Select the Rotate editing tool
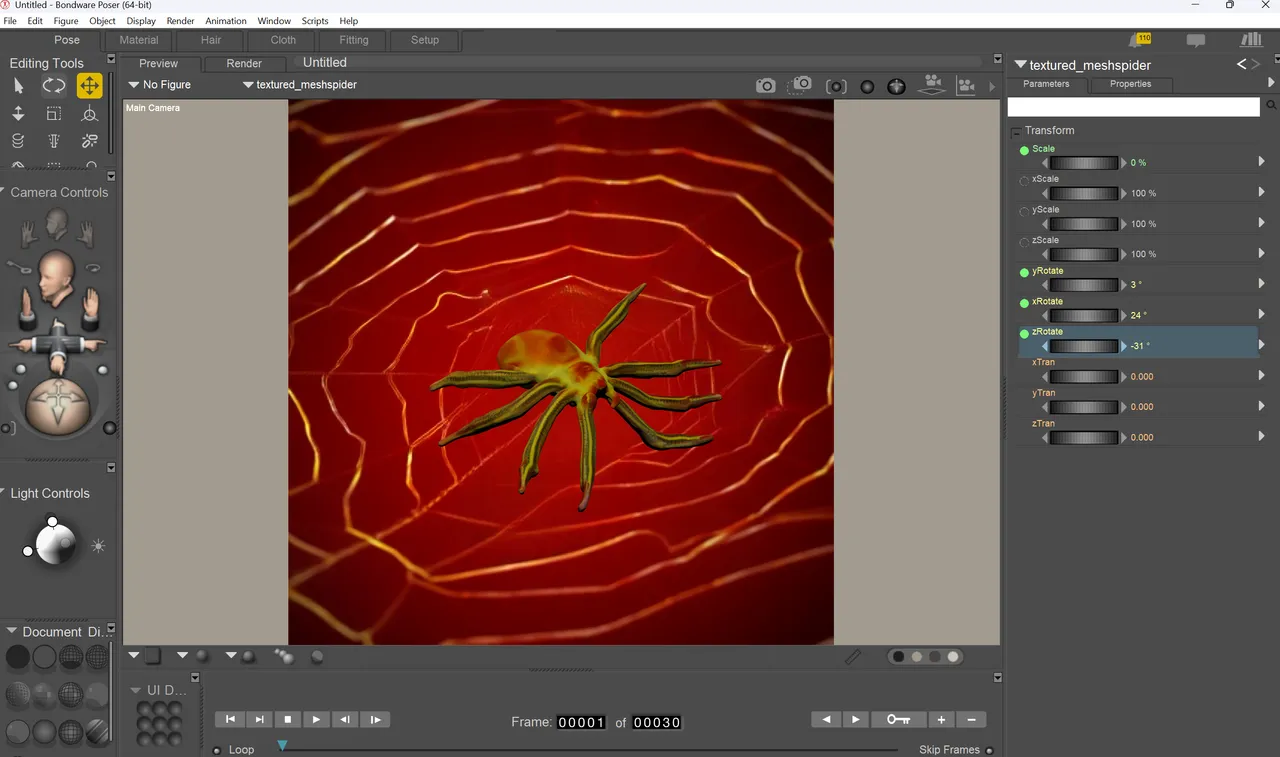Screen dimensions: 1280x757 54,86
